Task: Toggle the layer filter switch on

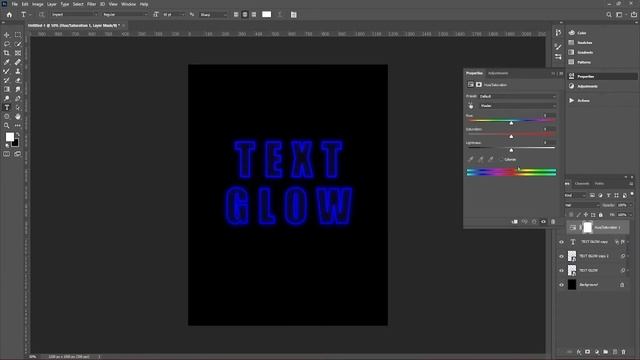Action: point(632,194)
